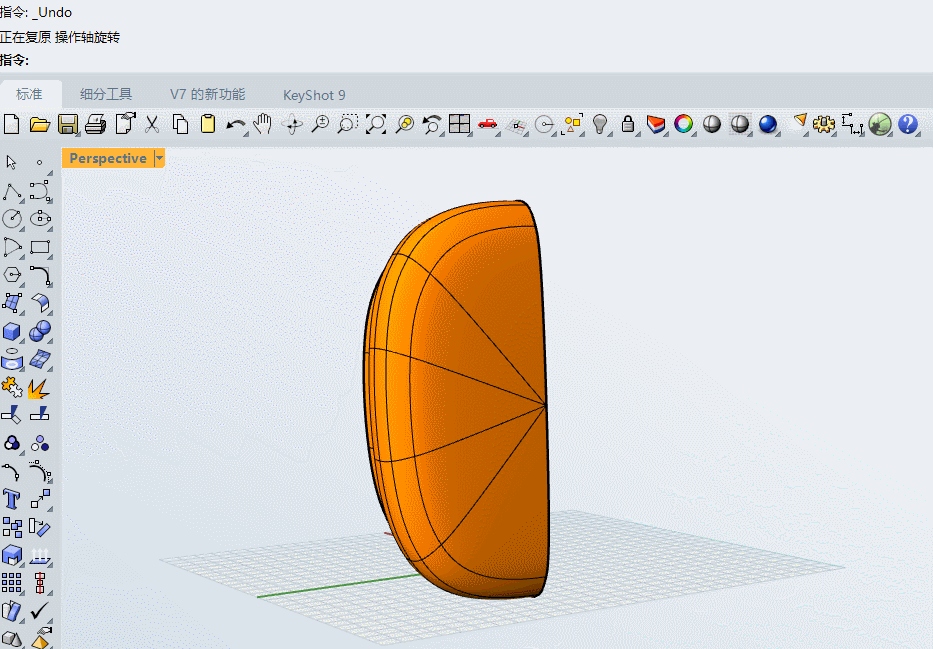Launch Grasshopper from green icon
933x649 pixels.
(x=879, y=124)
